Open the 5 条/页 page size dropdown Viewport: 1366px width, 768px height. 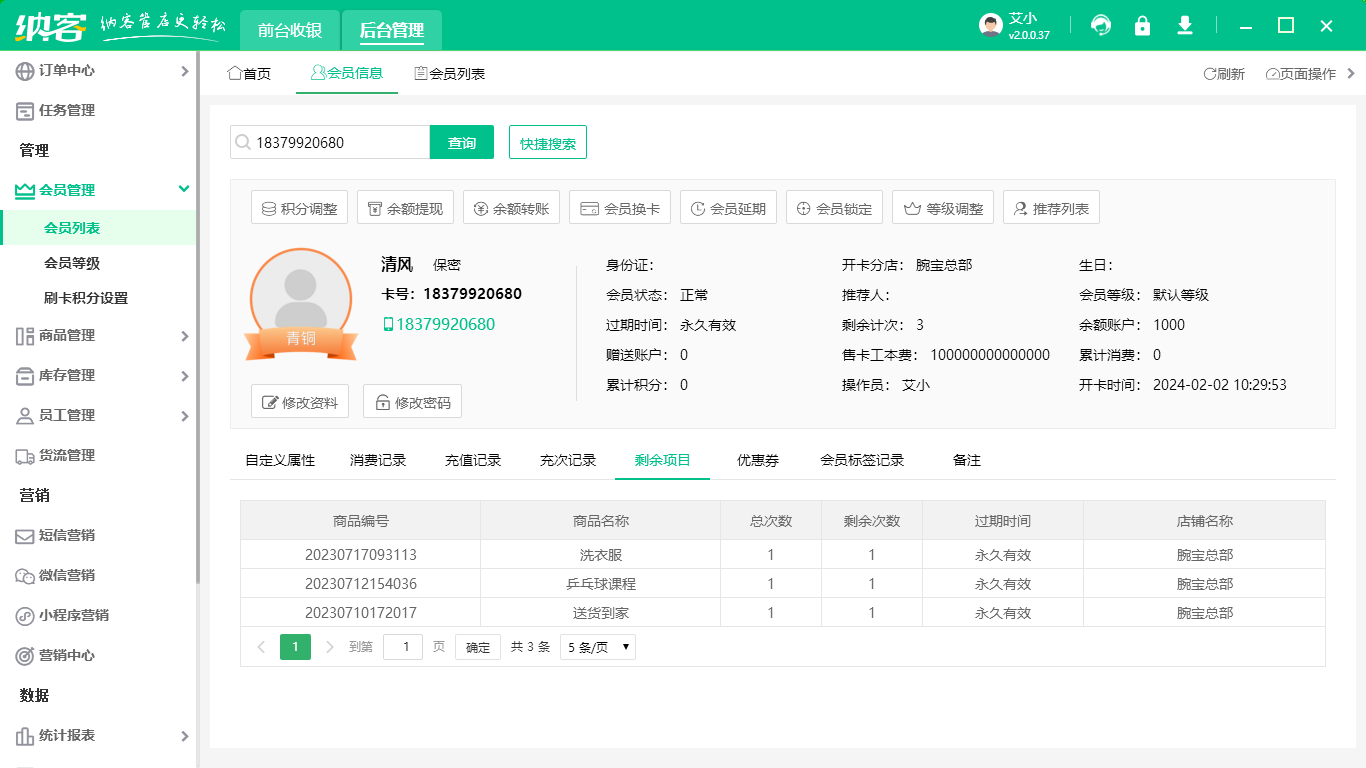point(597,647)
